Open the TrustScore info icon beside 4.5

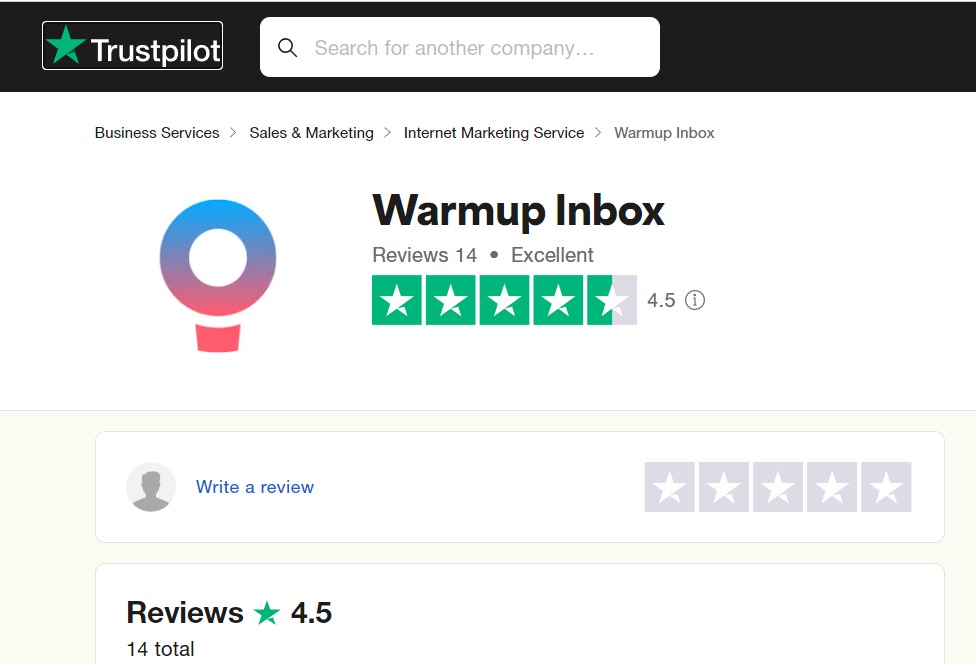[695, 300]
